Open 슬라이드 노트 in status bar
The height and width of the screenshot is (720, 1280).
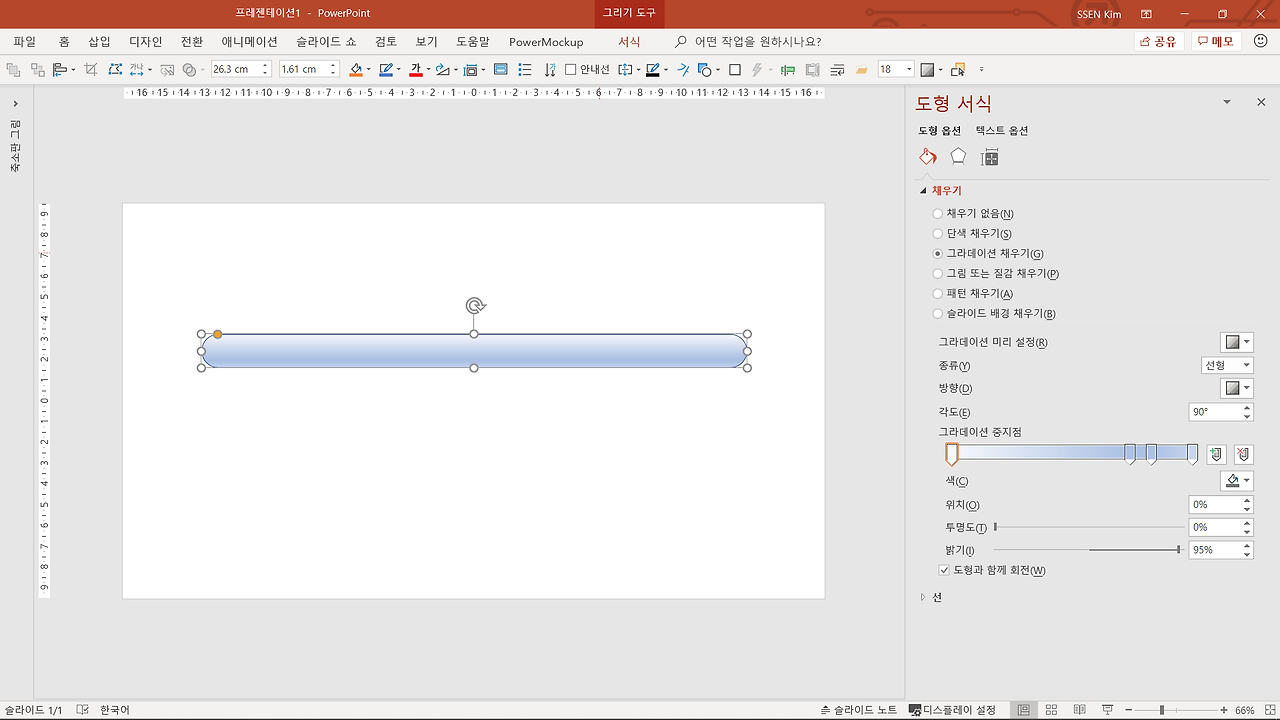(859, 710)
